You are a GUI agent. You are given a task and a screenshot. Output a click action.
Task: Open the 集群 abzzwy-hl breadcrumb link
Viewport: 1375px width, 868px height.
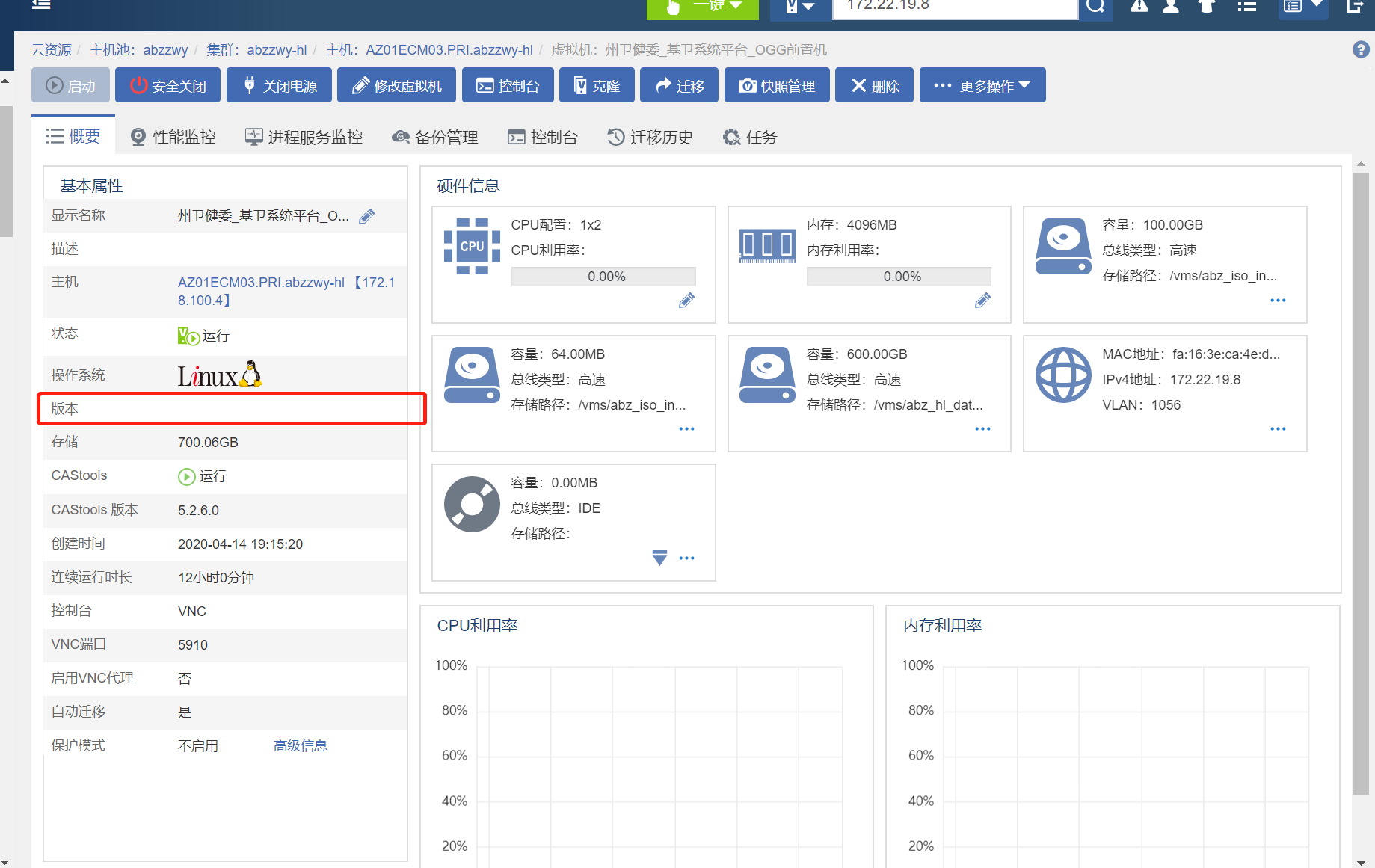tap(256, 50)
